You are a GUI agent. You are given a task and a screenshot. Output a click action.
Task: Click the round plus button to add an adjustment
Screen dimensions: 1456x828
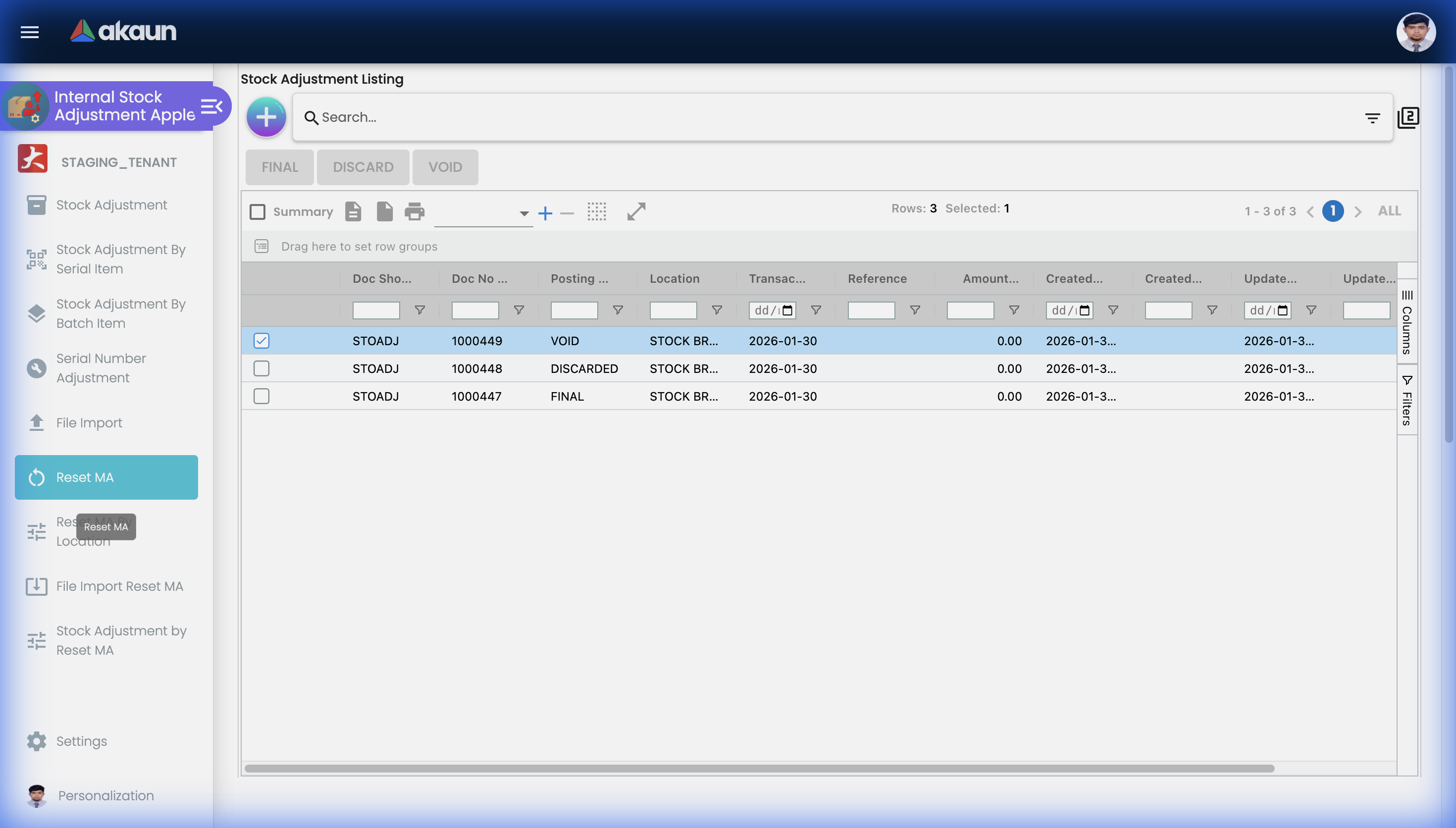pos(266,117)
